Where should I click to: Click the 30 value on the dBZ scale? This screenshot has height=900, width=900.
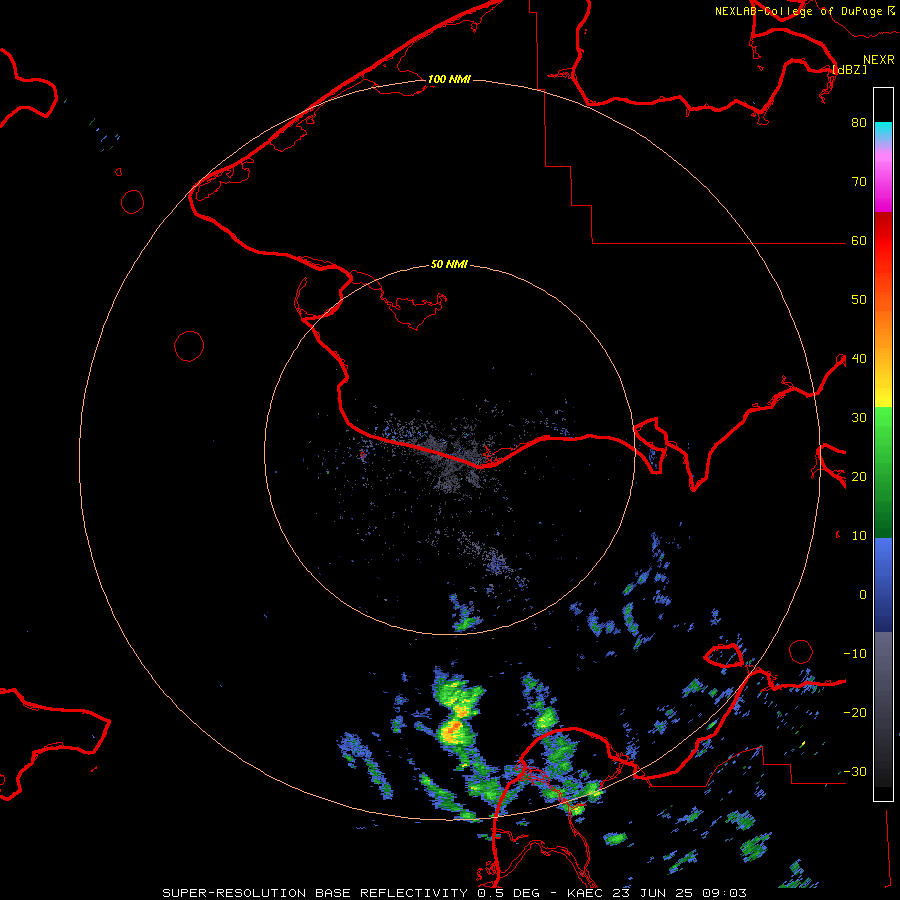click(x=859, y=418)
